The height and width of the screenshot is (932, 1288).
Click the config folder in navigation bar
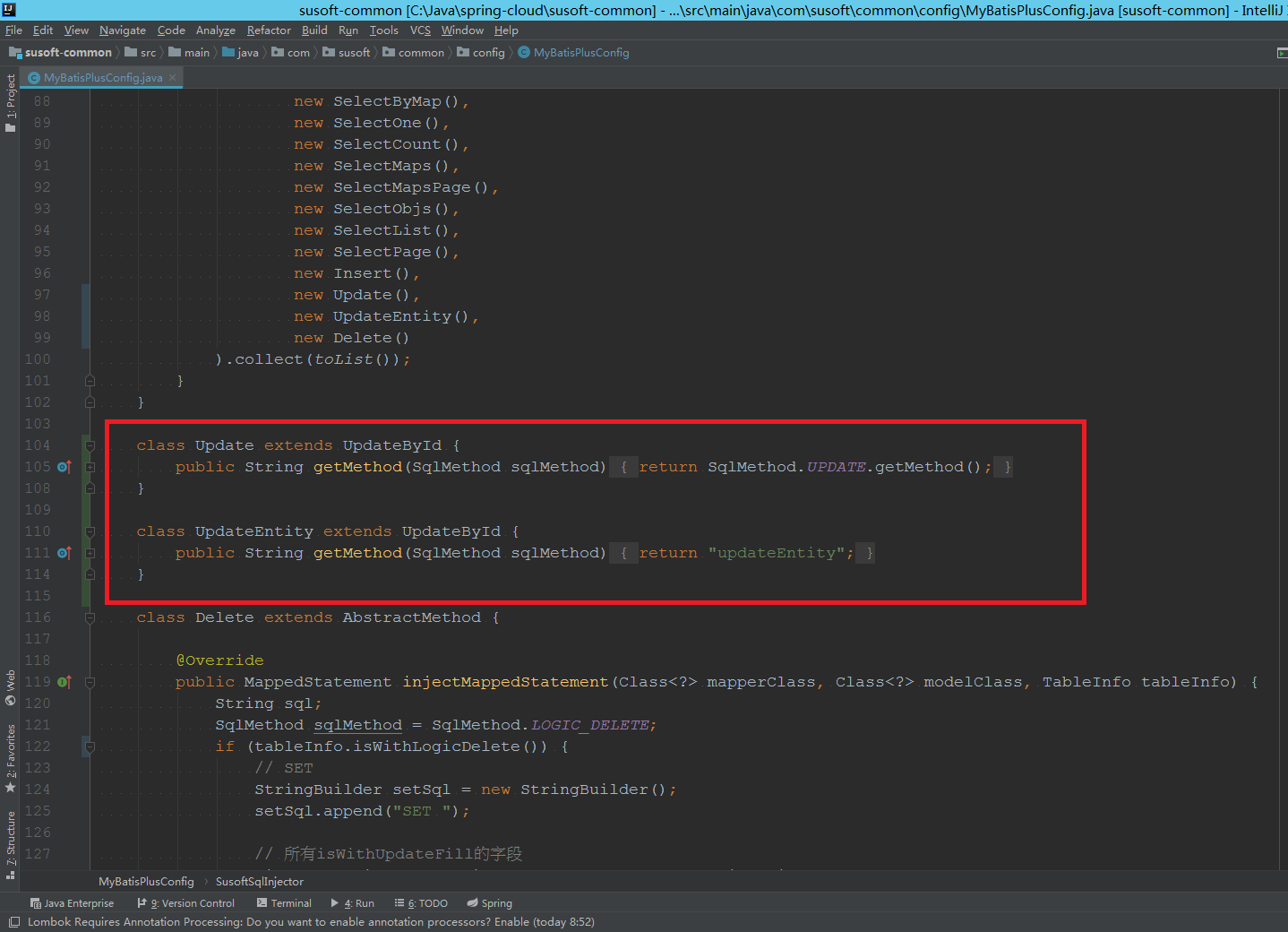[x=488, y=53]
